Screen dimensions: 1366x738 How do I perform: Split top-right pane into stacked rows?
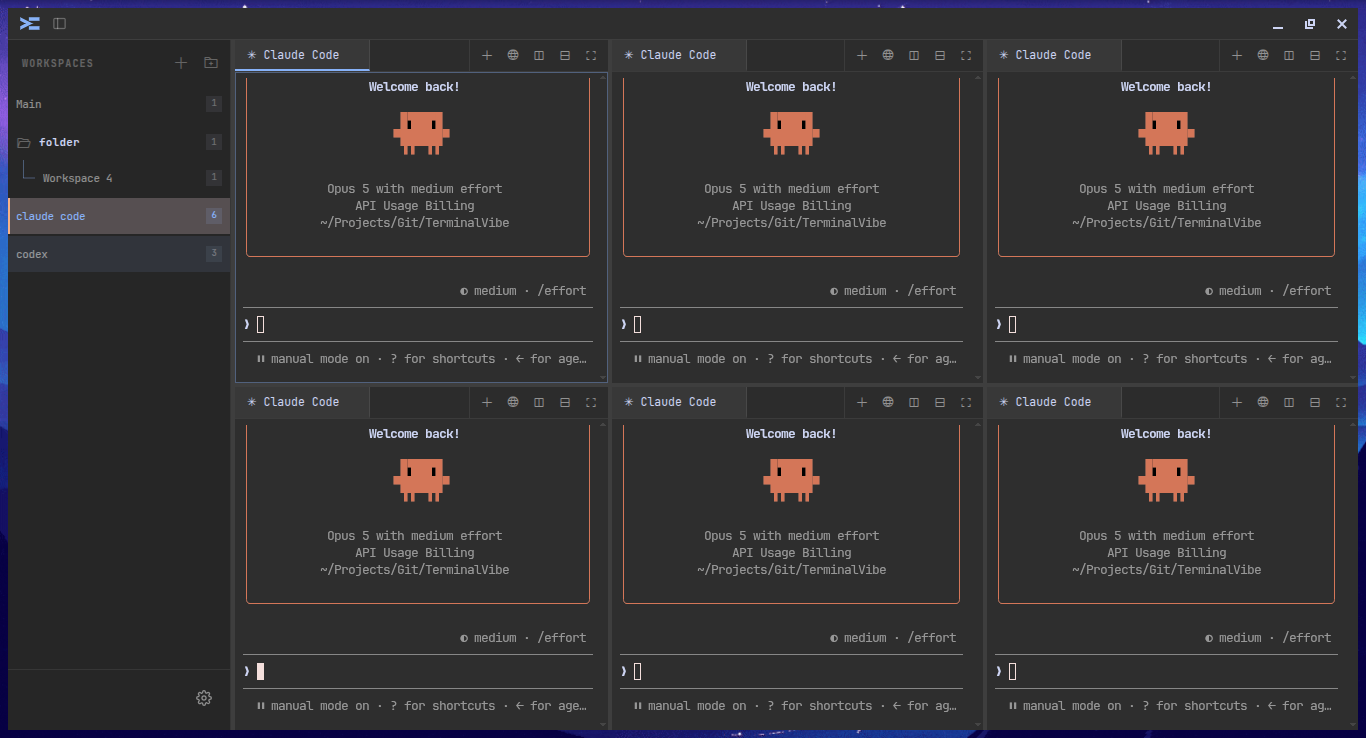click(x=1315, y=55)
